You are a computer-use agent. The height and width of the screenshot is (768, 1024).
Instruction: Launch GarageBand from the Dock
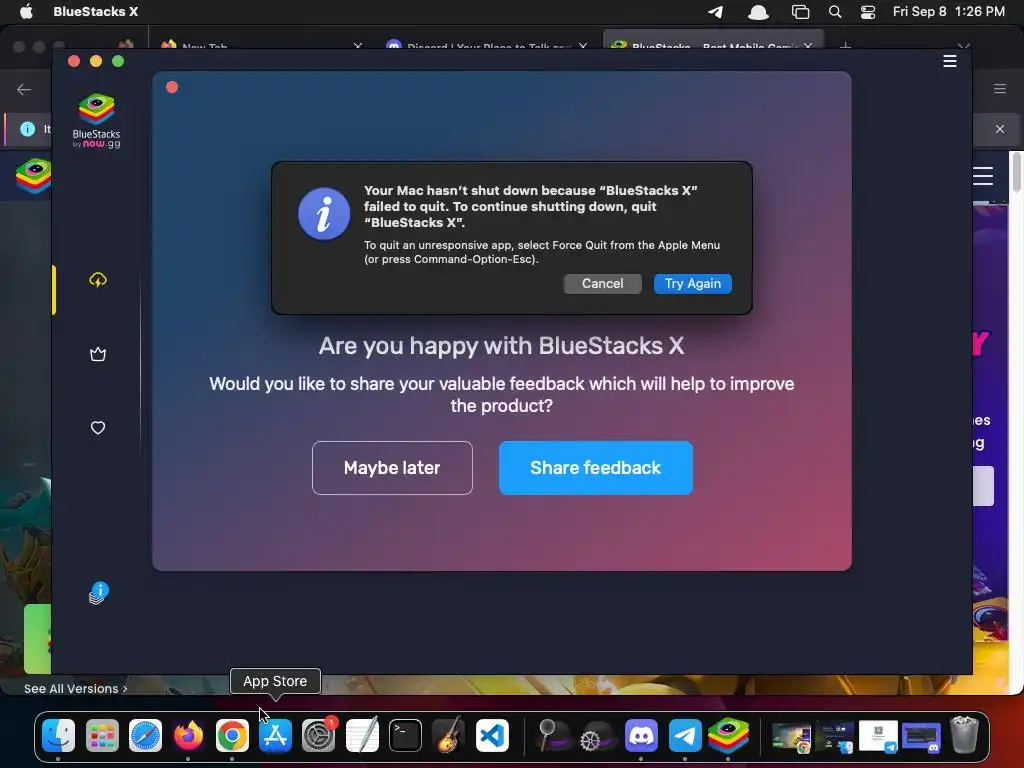coord(448,736)
